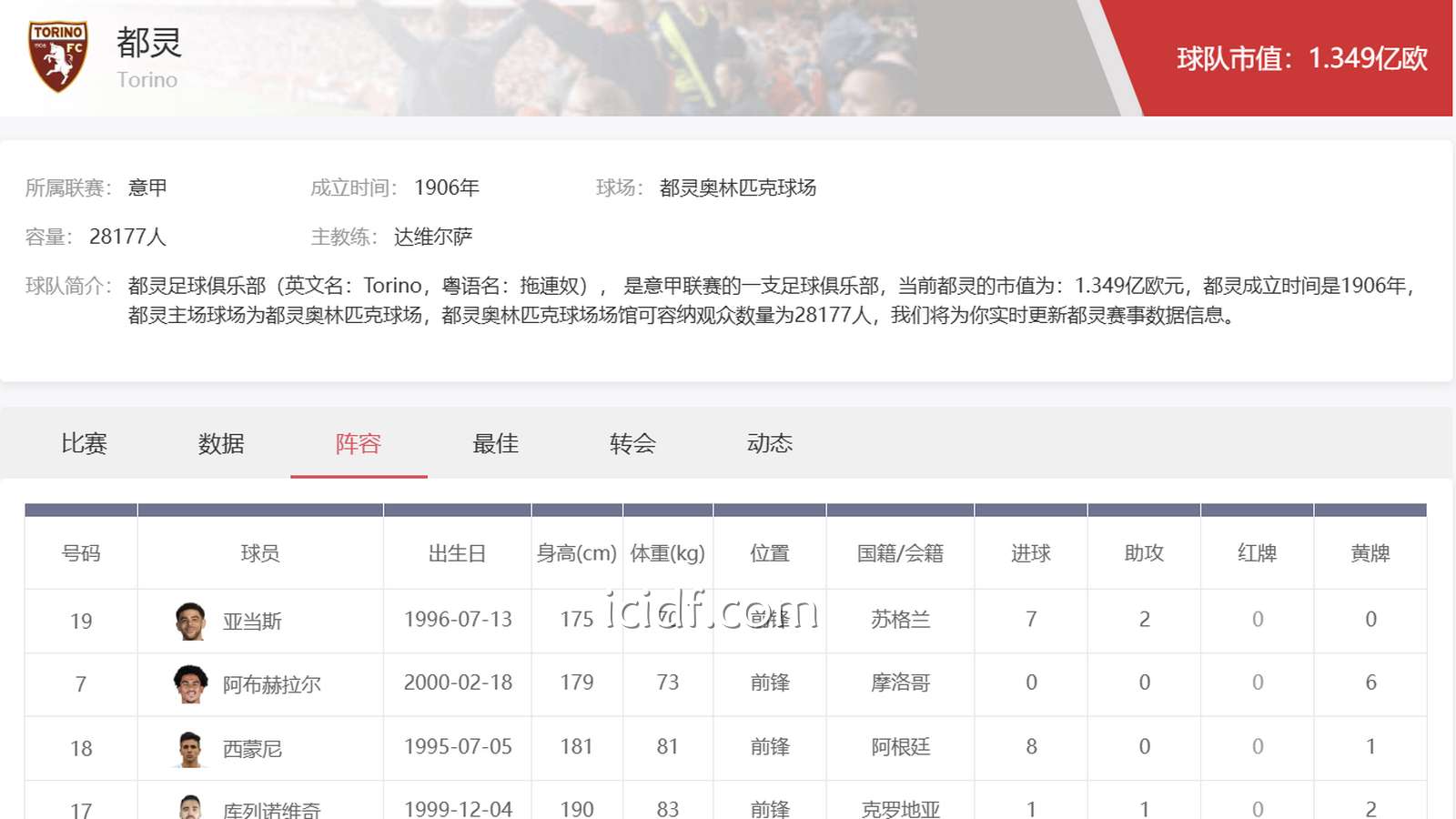Click player name 阿布赫拉尔
1456x819 pixels.
pyautogui.click(x=272, y=684)
